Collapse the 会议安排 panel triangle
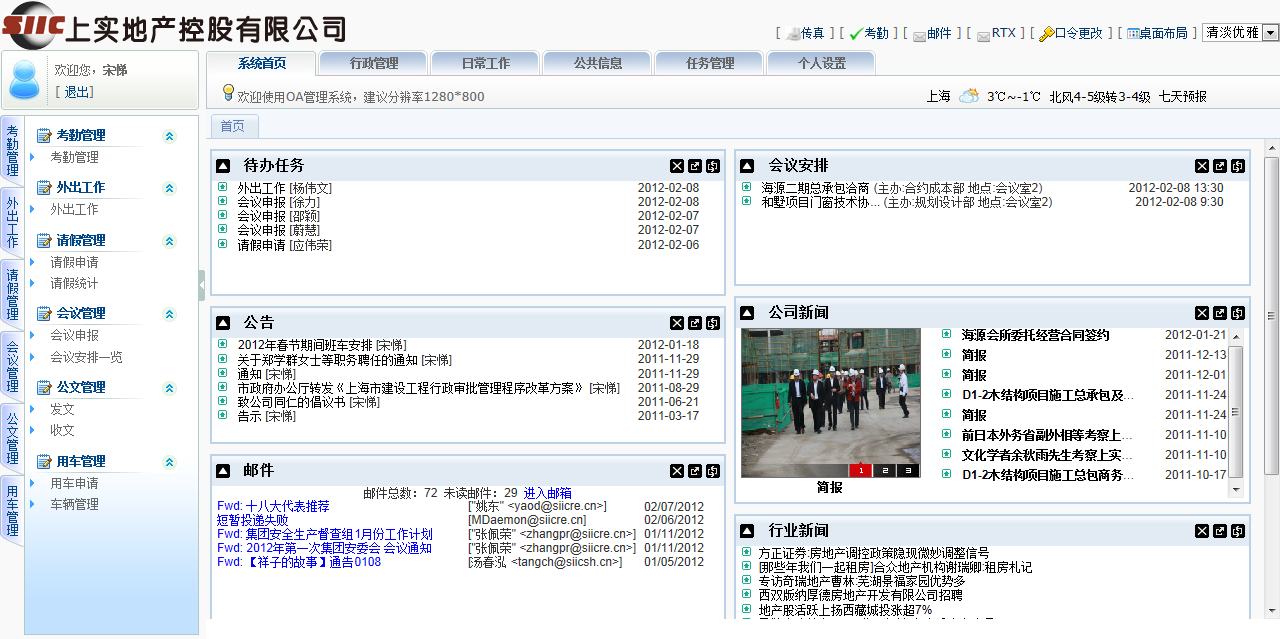Screen dimensions: 1280x639 (x=747, y=166)
